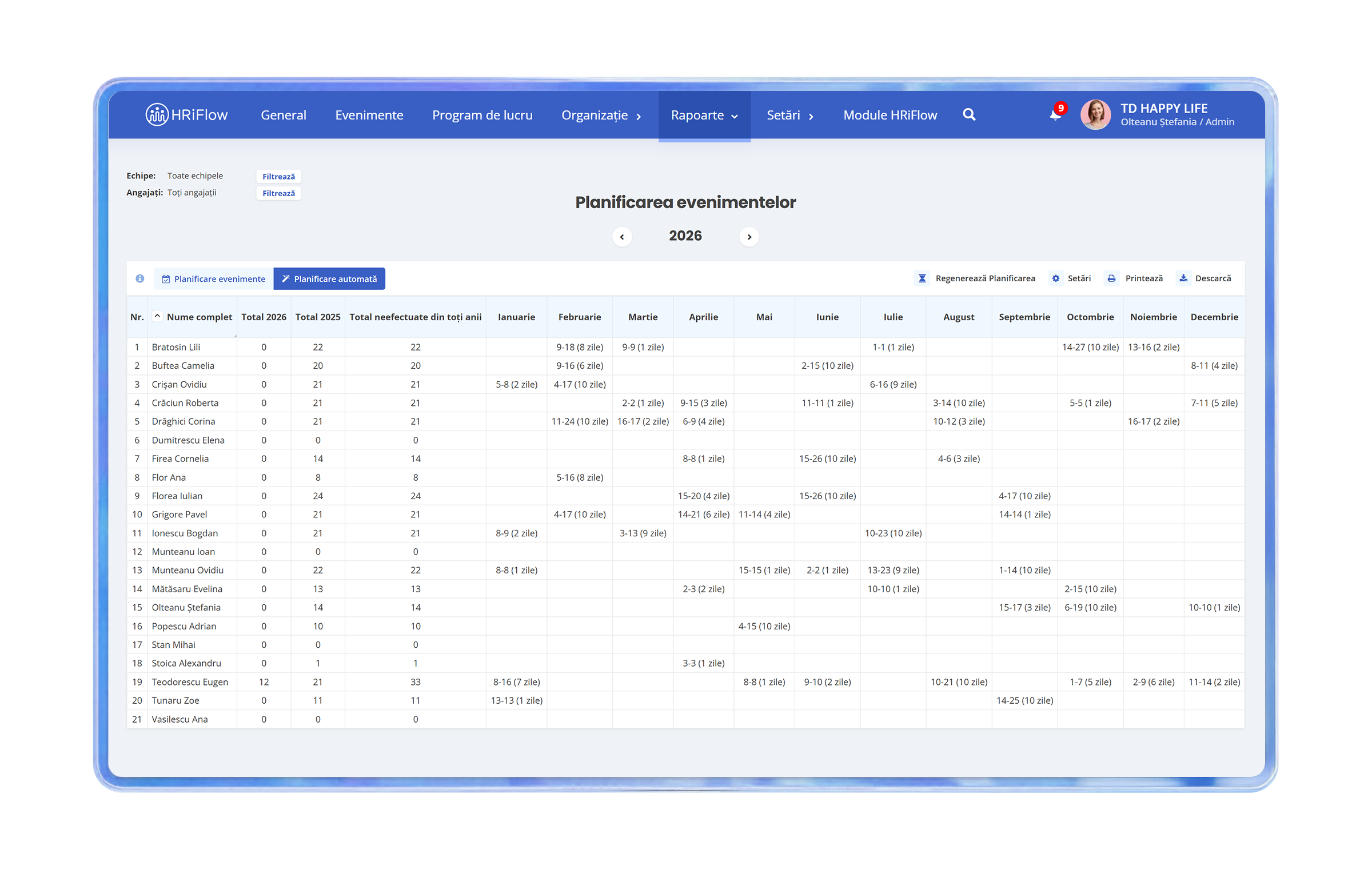This screenshot has height=869, width=1372.
Task: Click the Descarcă label
Action: tap(1213, 278)
